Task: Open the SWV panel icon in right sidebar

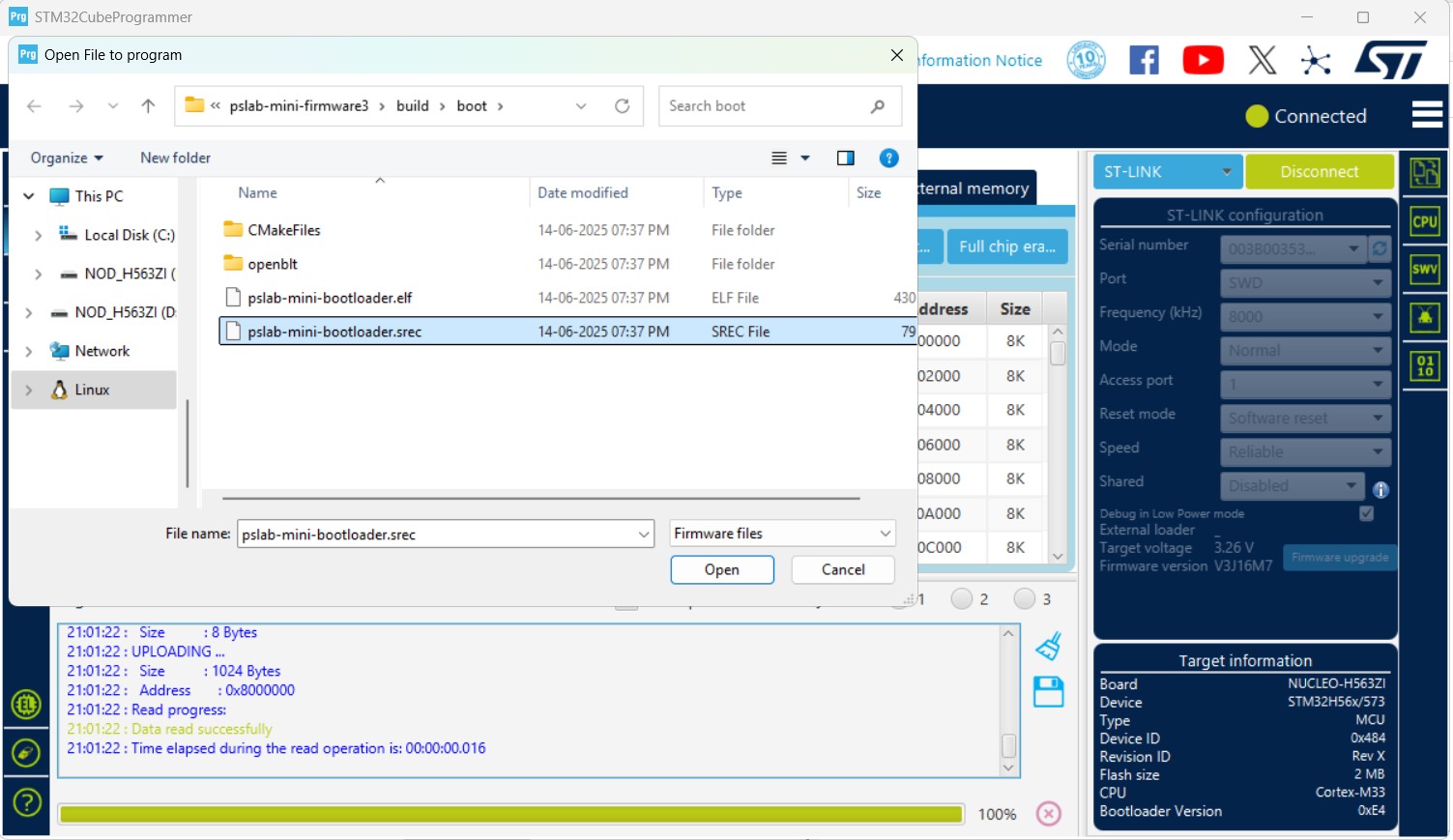Action: pyautogui.click(x=1425, y=270)
